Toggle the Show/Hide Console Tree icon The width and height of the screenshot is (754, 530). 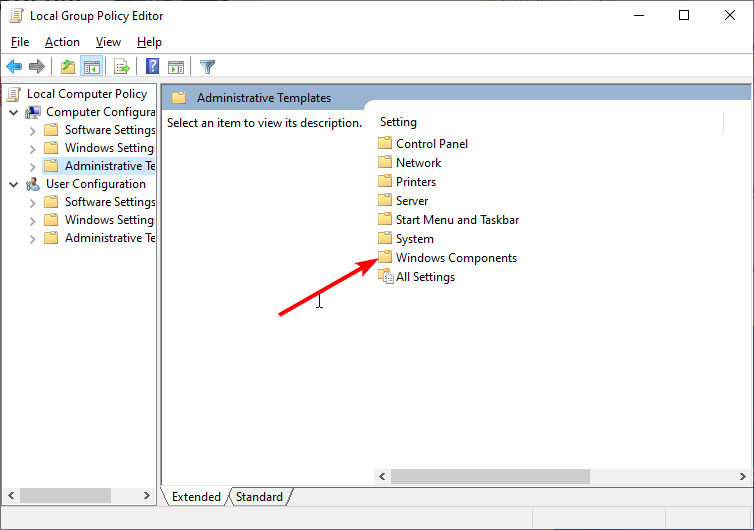[91, 66]
